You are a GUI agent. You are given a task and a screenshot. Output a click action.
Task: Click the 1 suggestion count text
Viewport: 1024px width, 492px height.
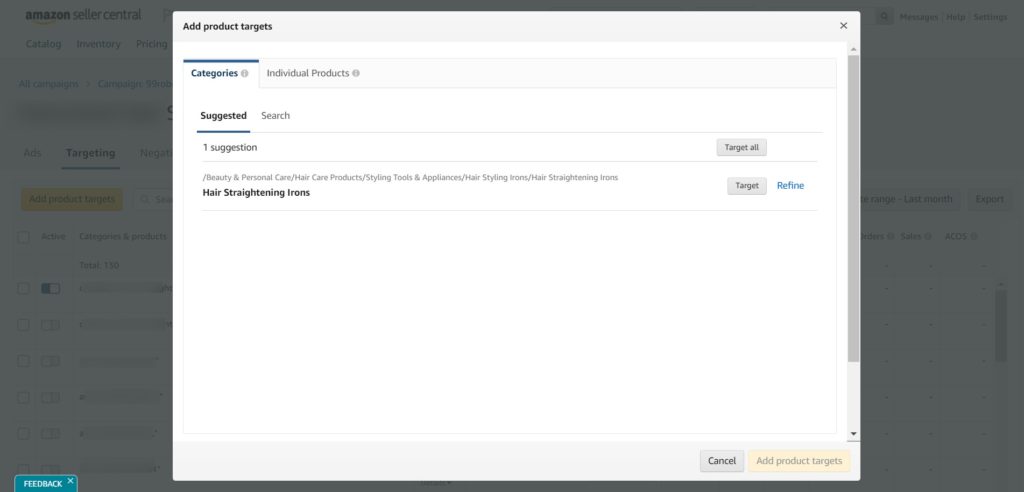click(x=230, y=148)
